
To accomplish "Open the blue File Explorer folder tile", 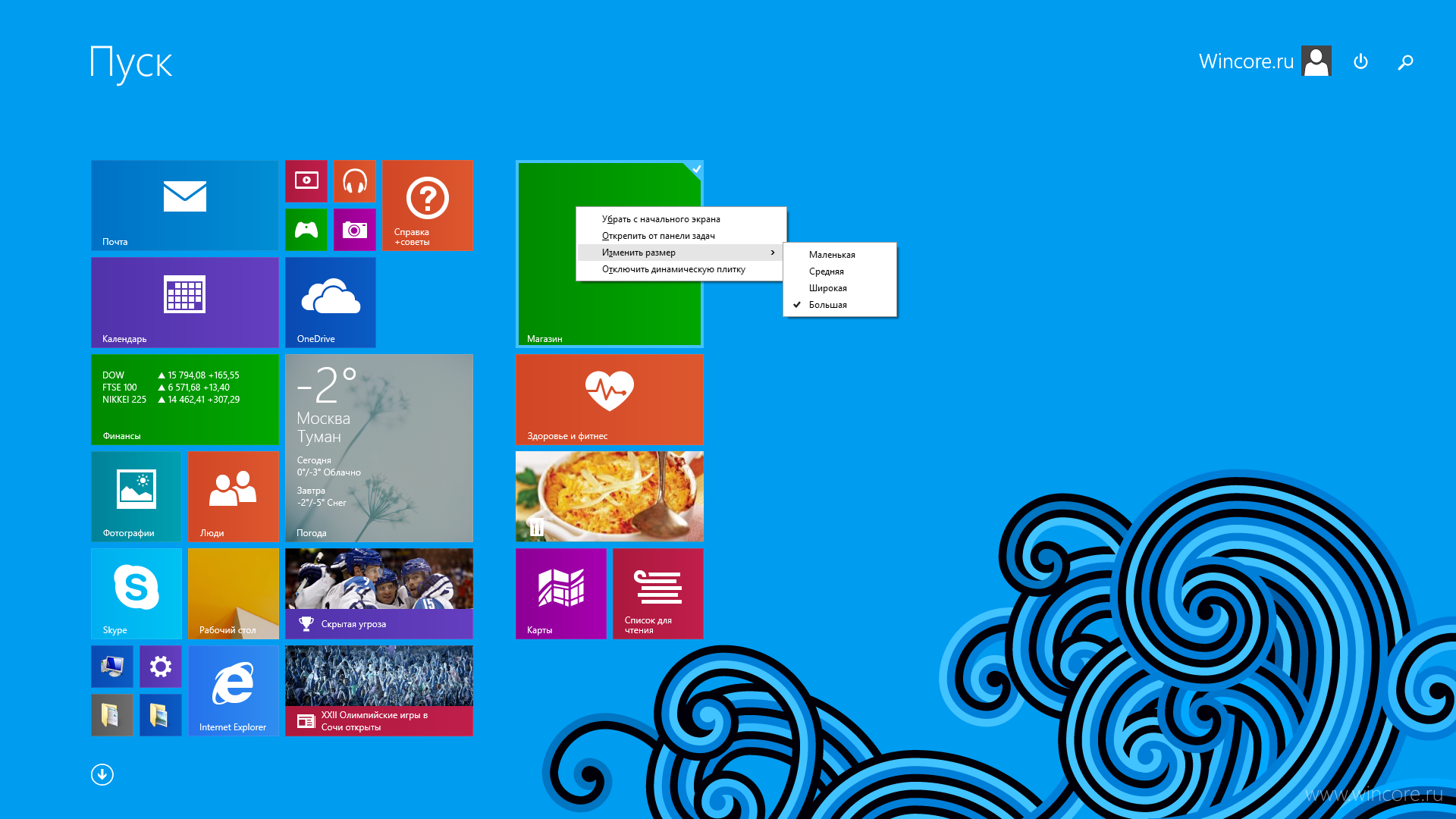I will 160,714.
